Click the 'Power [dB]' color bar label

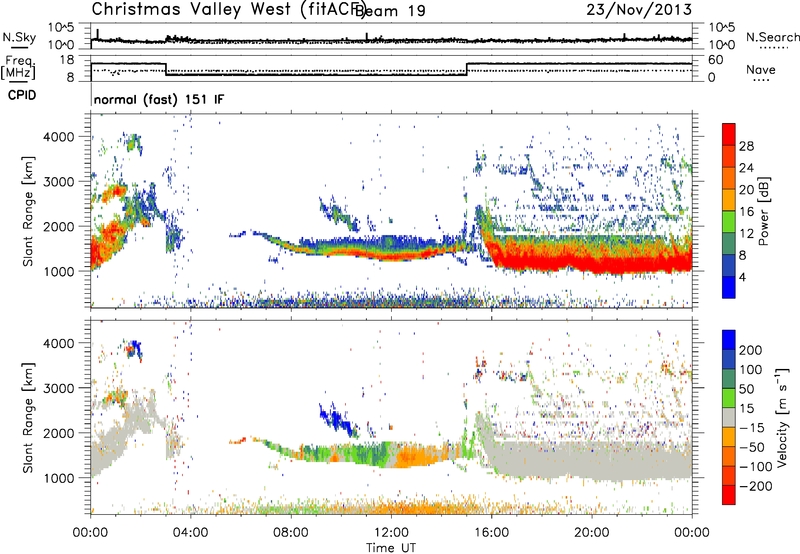click(x=764, y=211)
